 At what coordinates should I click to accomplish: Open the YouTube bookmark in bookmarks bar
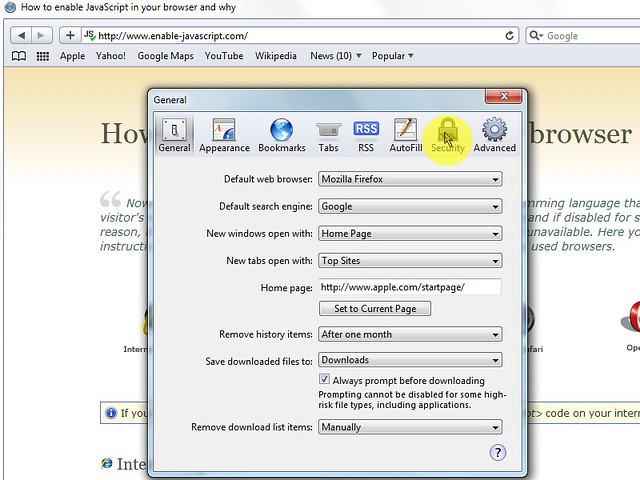[224, 56]
